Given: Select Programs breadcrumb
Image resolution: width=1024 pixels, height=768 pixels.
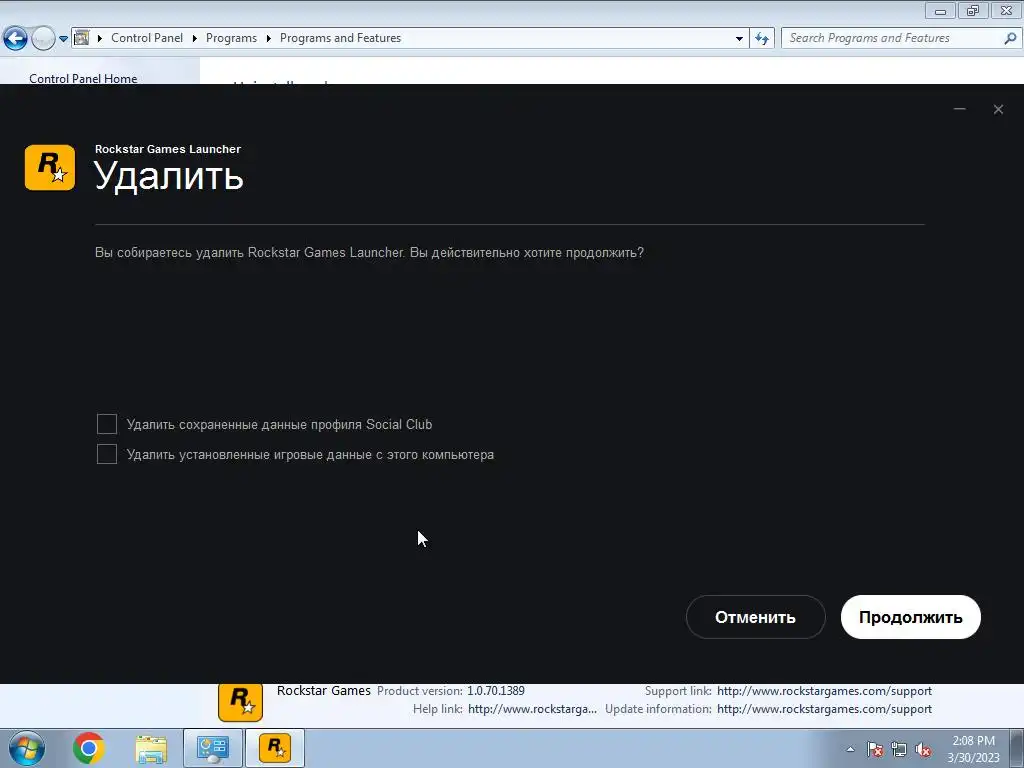Looking at the screenshot, I should pyautogui.click(x=231, y=38).
